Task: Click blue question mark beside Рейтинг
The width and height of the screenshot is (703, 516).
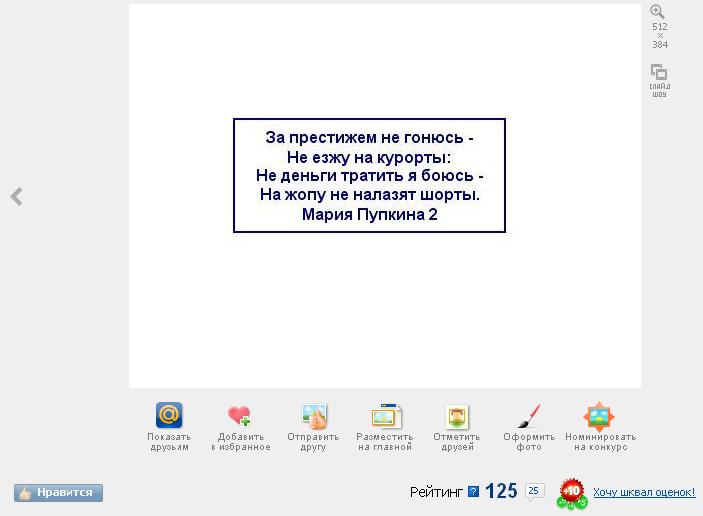Action: pyautogui.click(x=473, y=492)
